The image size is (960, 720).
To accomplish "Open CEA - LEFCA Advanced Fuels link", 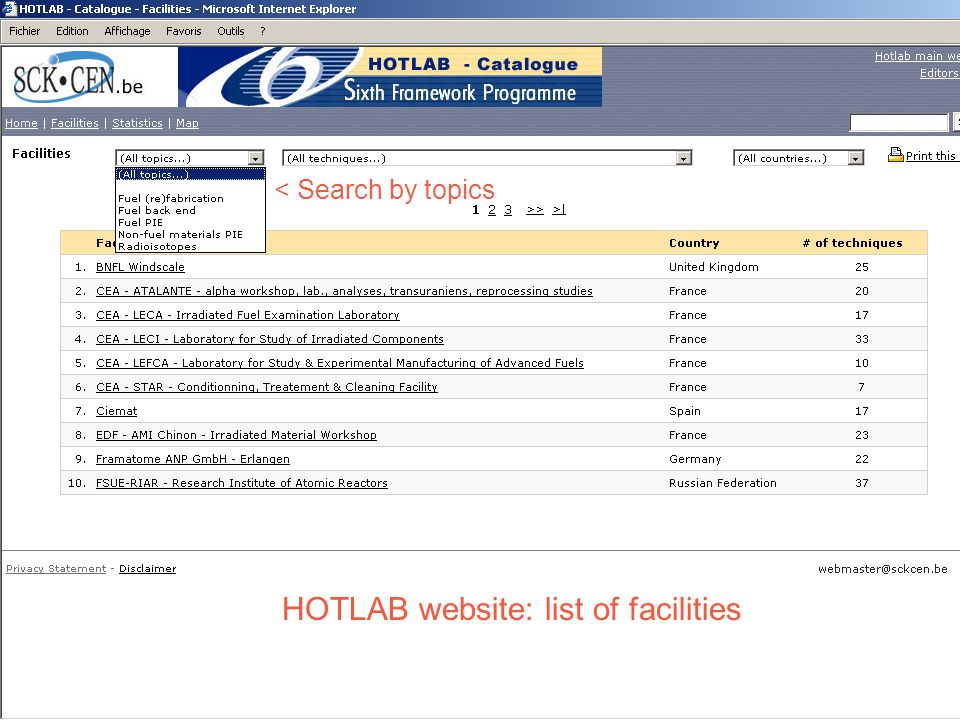I will click(340, 363).
